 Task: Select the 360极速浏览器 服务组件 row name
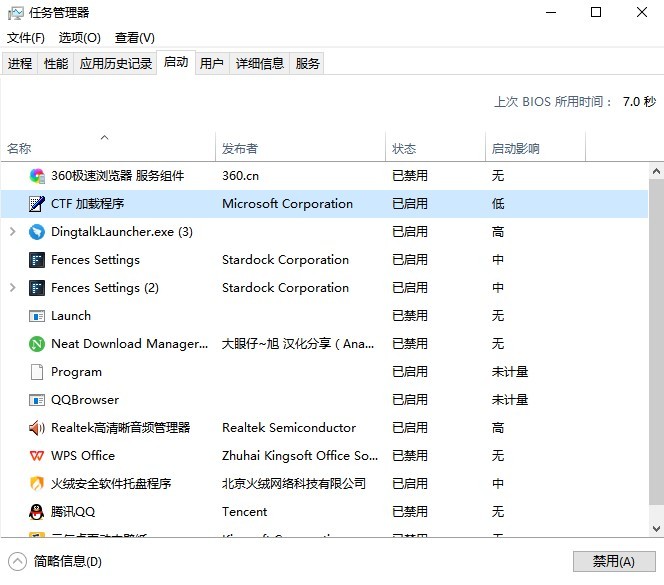(x=118, y=176)
